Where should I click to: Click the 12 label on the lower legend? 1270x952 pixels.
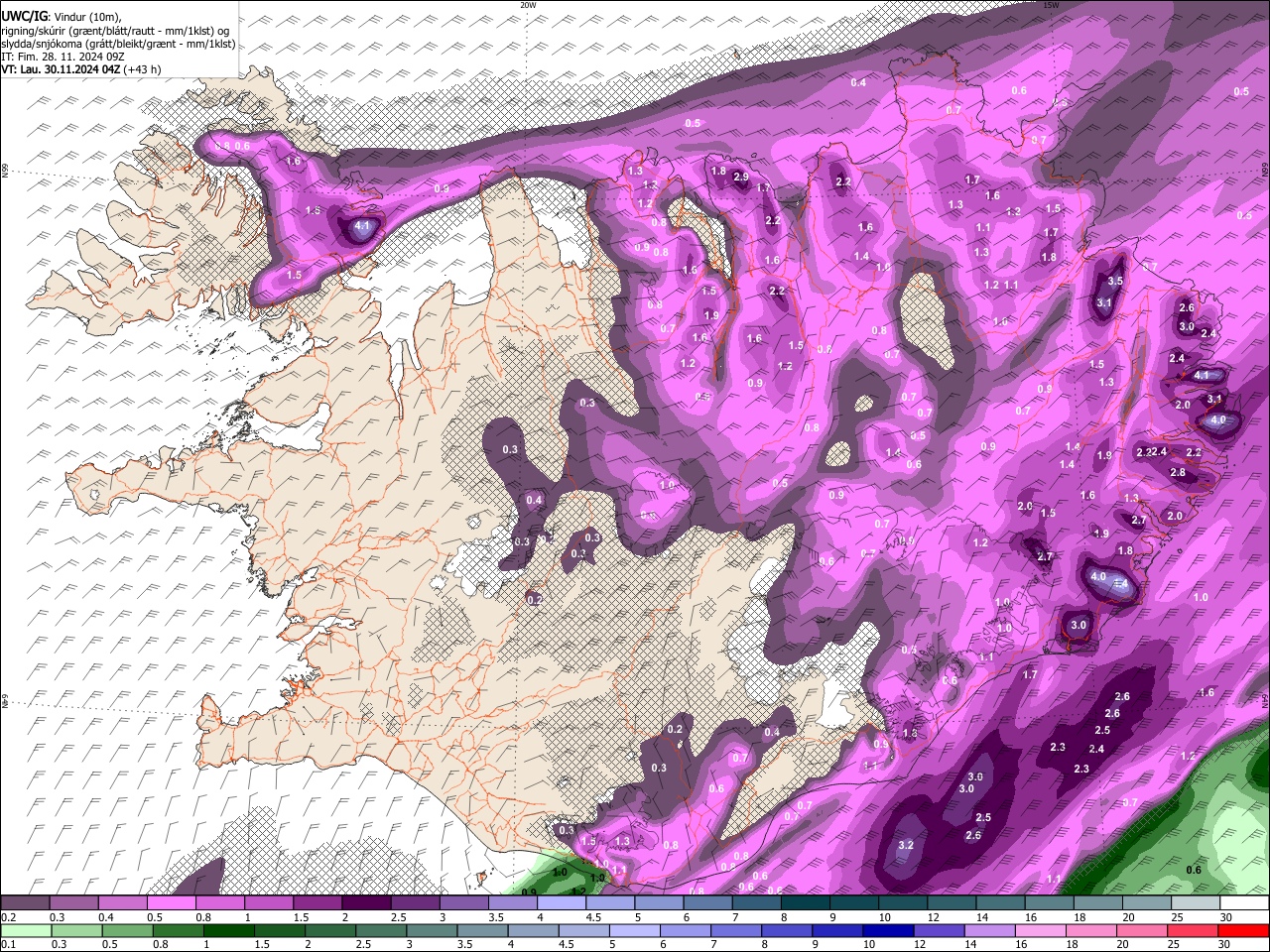(x=920, y=945)
